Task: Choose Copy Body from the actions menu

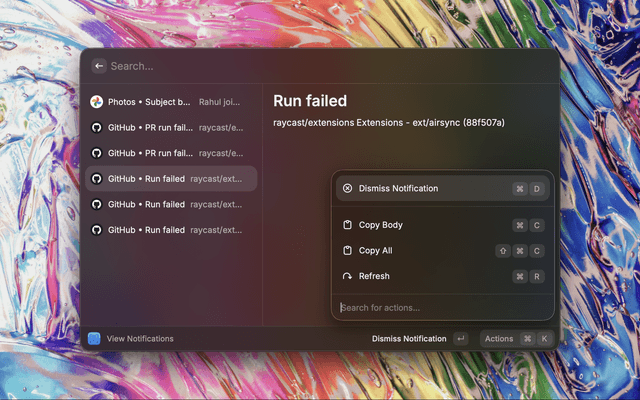Action: point(381,225)
